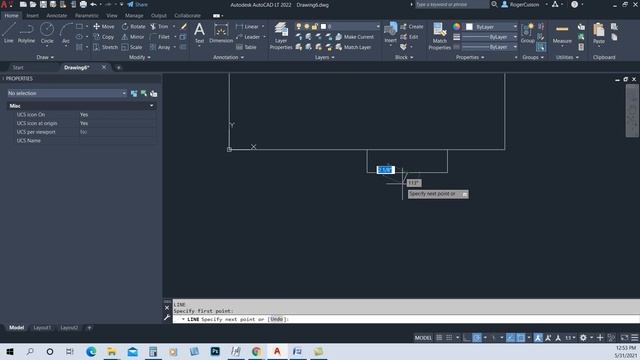Click the MODEL status bar button
640x360 pixels.
[423, 338]
